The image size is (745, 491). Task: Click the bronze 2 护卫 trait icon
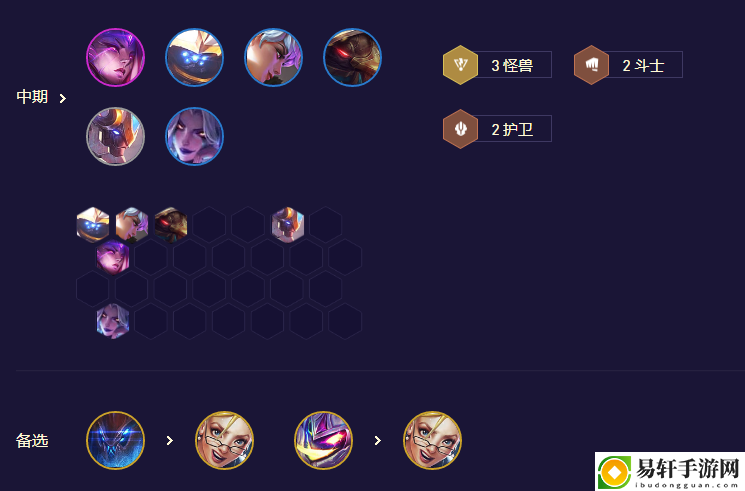point(460,129)
